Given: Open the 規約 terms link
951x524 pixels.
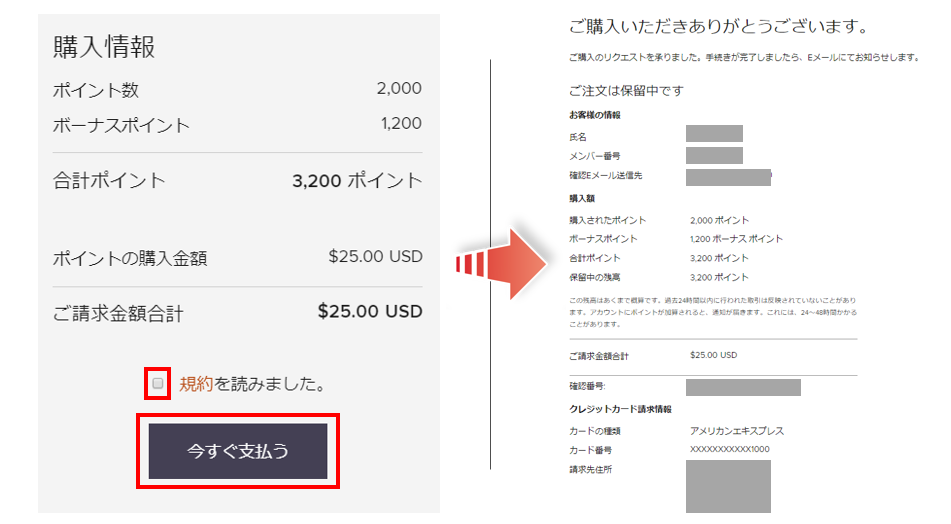Looking at the screenshot, I should coord(197,384).
